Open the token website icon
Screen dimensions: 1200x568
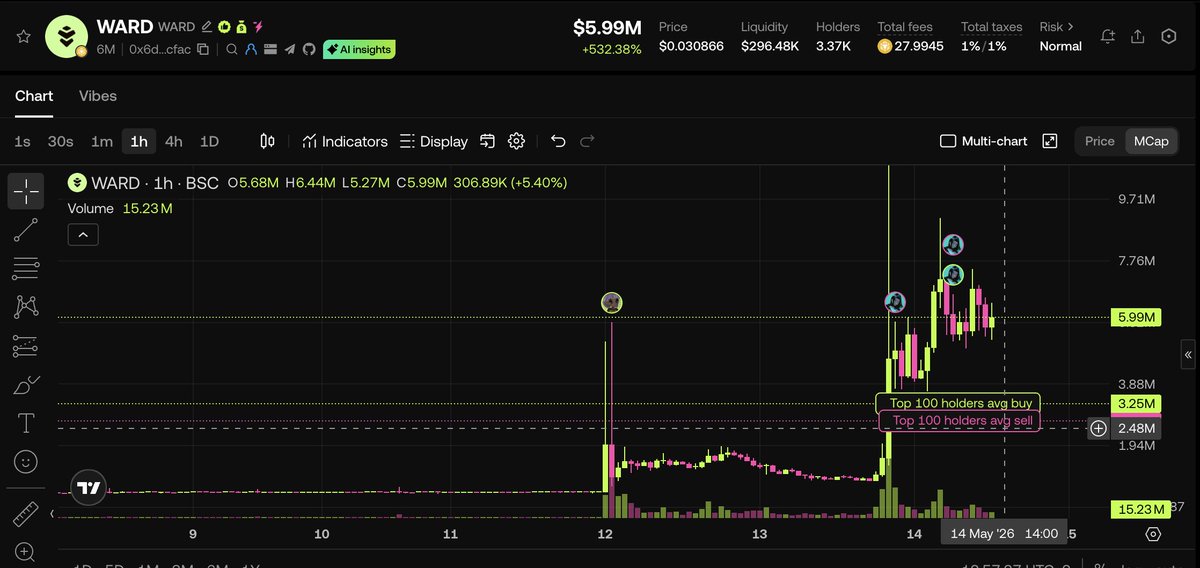click(270, 49)
